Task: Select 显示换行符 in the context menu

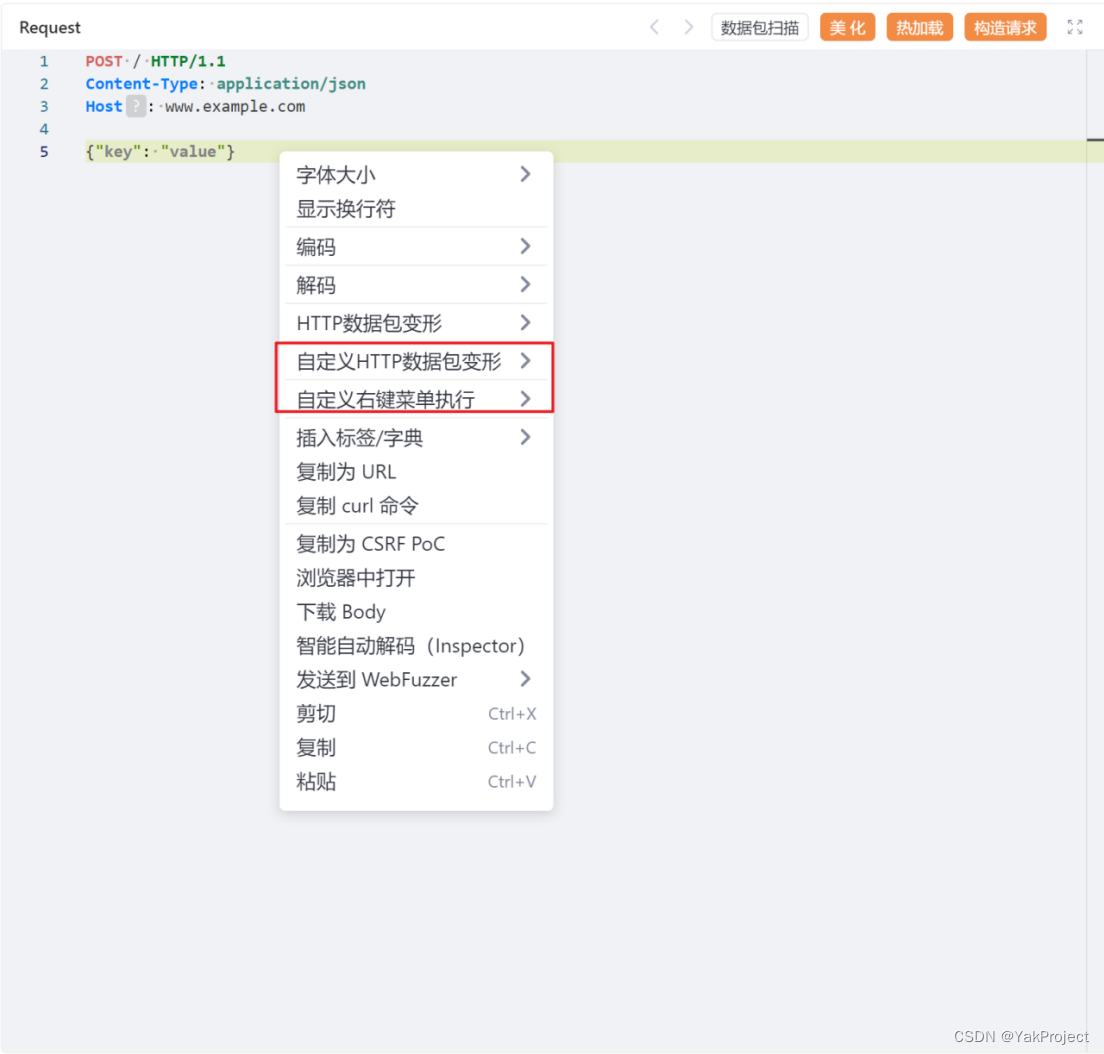Action: tap(416, 209)
